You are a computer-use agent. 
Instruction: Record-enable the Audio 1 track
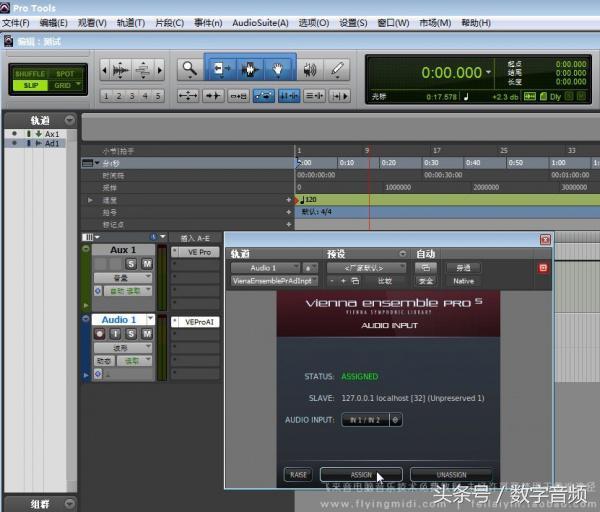click(99, 334)
